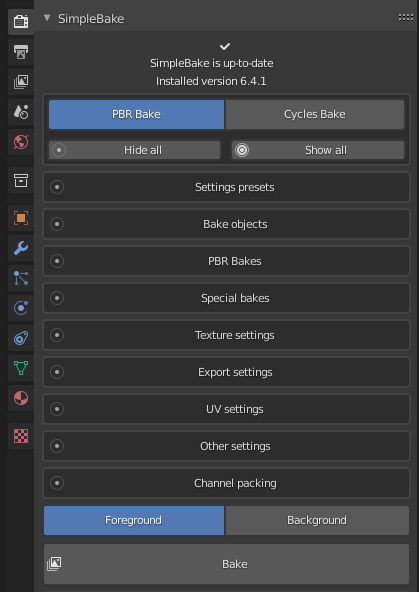Click the Hide all button
The width and height of the screenshot is (419, 592).
point(134,150)
